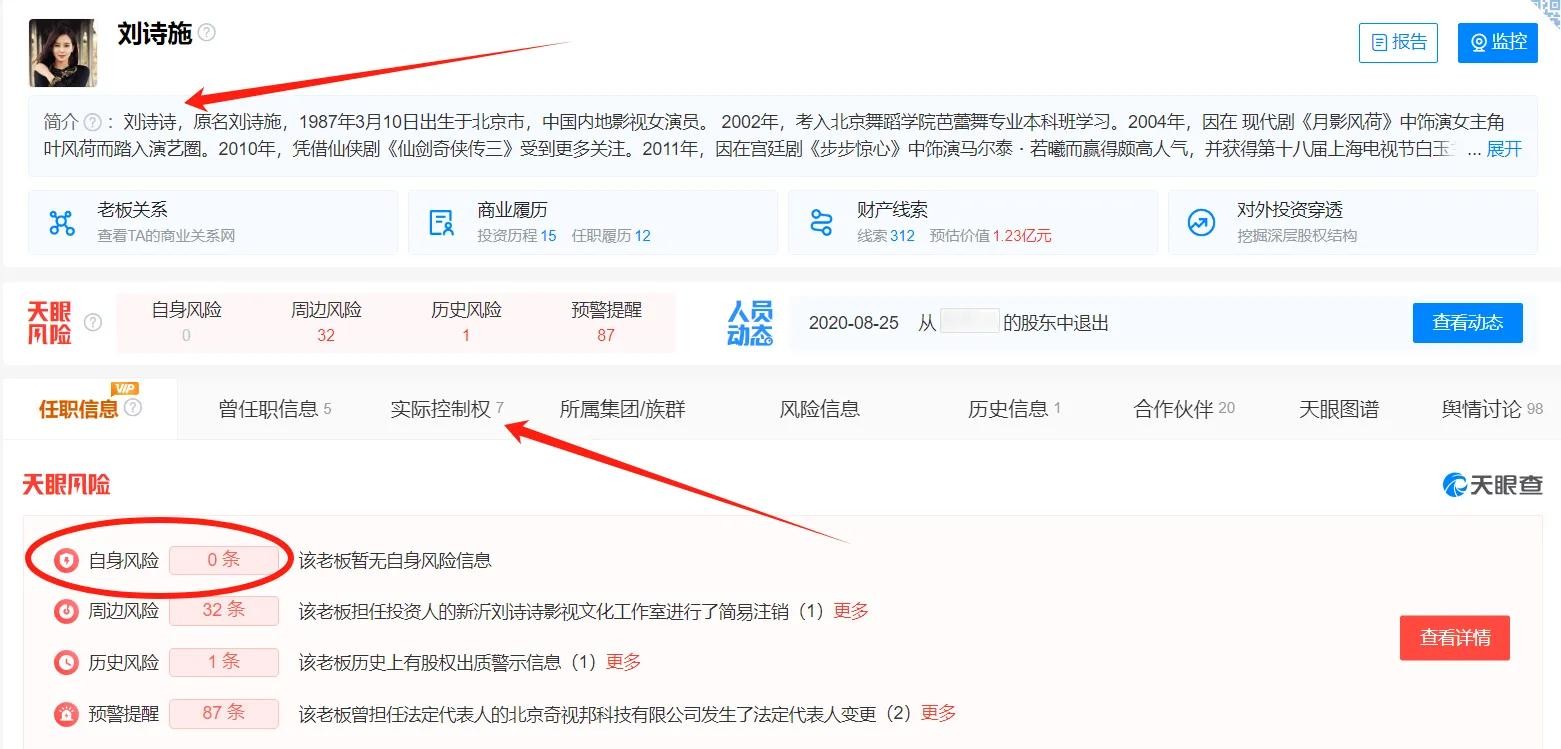Screen dimensions: 1561x749
Task: Switch to the 舆情讨论 tab
Action: (x=1492, y=409)
